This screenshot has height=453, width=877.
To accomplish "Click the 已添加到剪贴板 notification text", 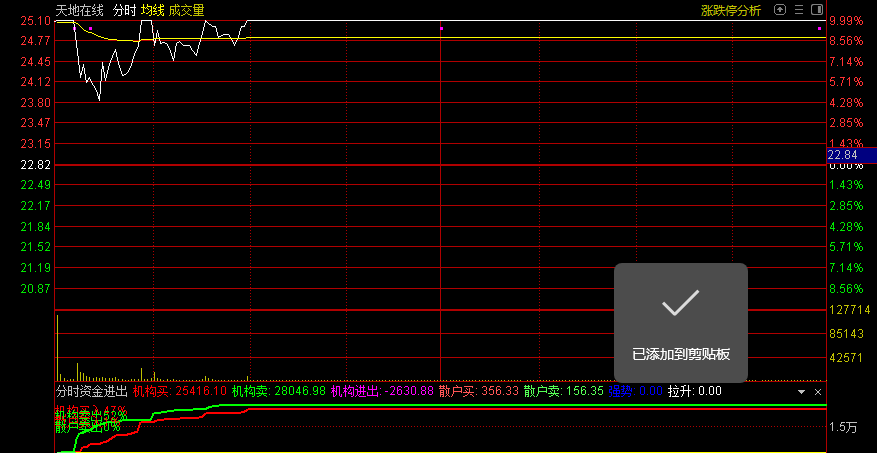I will tap(680, 354).
